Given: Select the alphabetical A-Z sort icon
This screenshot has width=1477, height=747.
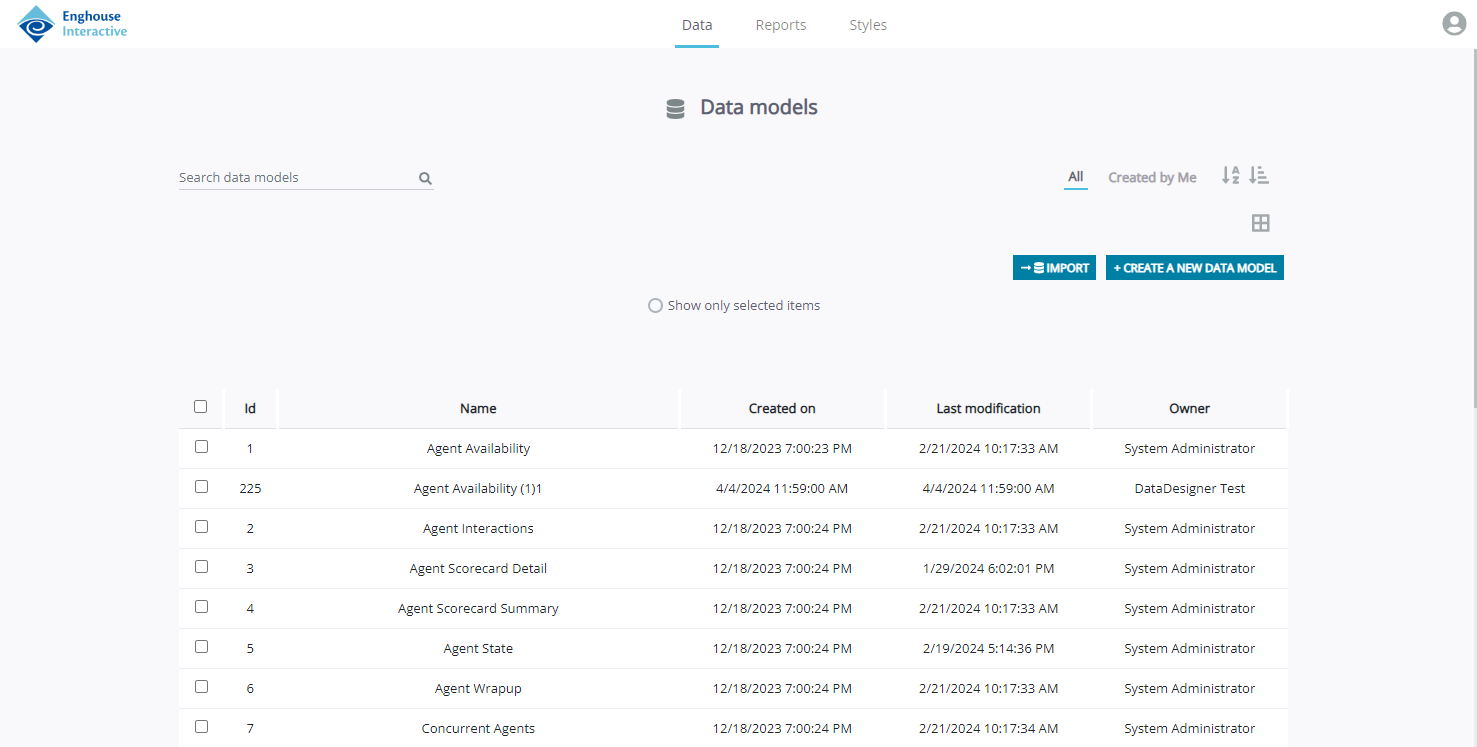Looking at the screenshot, I should point(1230,175).
